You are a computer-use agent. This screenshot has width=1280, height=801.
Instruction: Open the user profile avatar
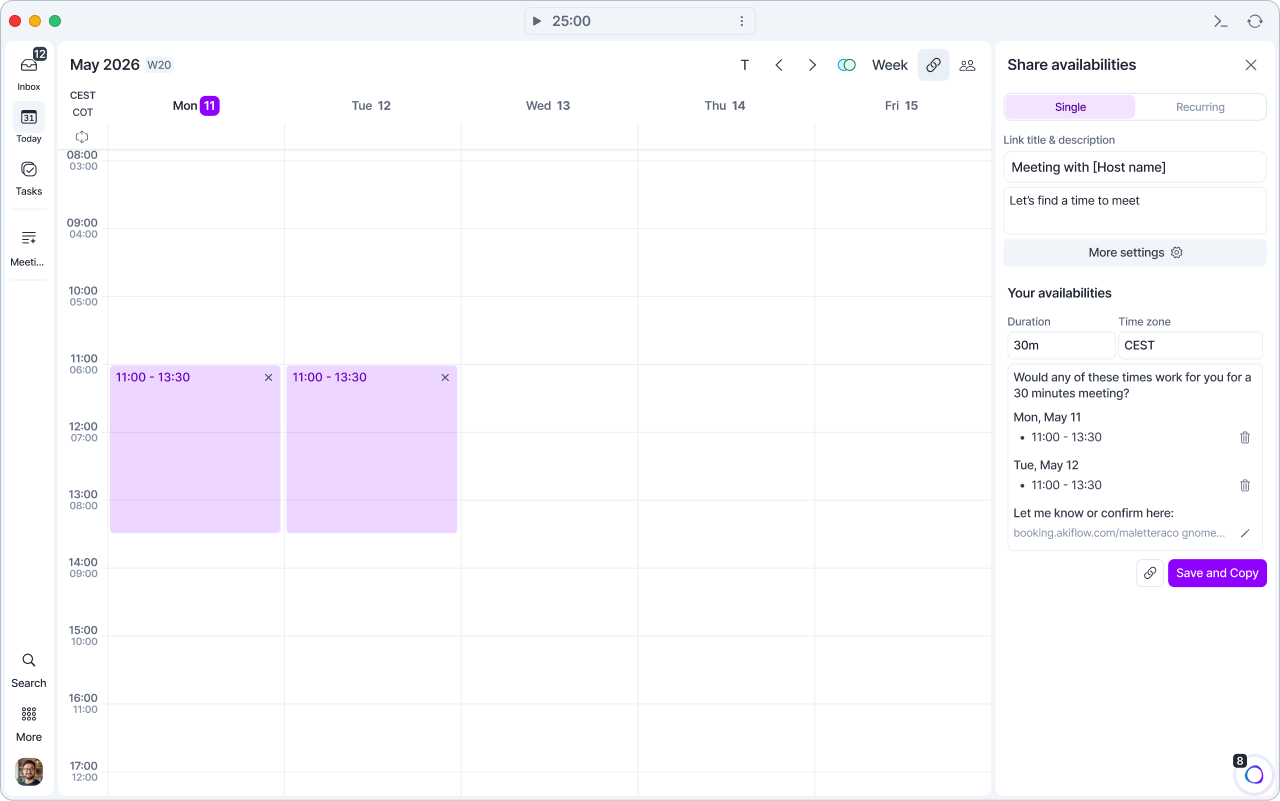29,772
